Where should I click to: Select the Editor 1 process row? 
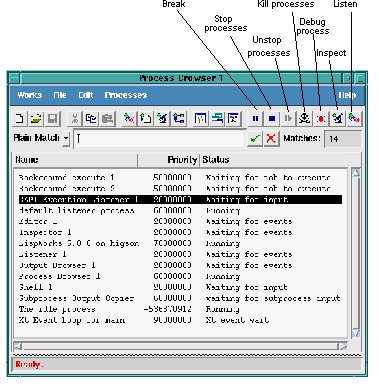180,222
